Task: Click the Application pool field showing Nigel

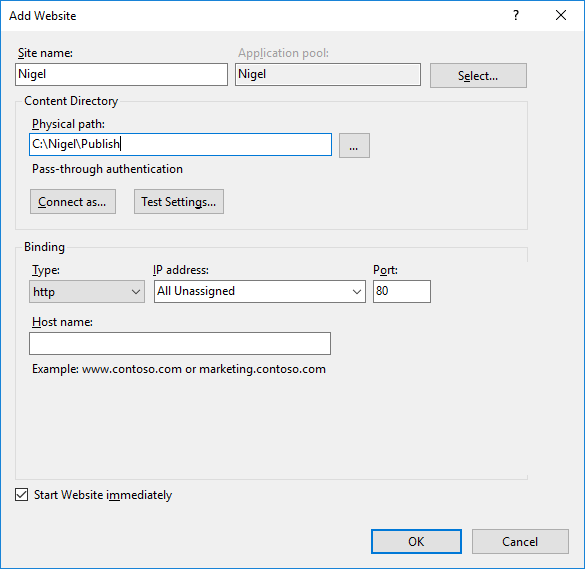Action: click(x=328, y=74)
